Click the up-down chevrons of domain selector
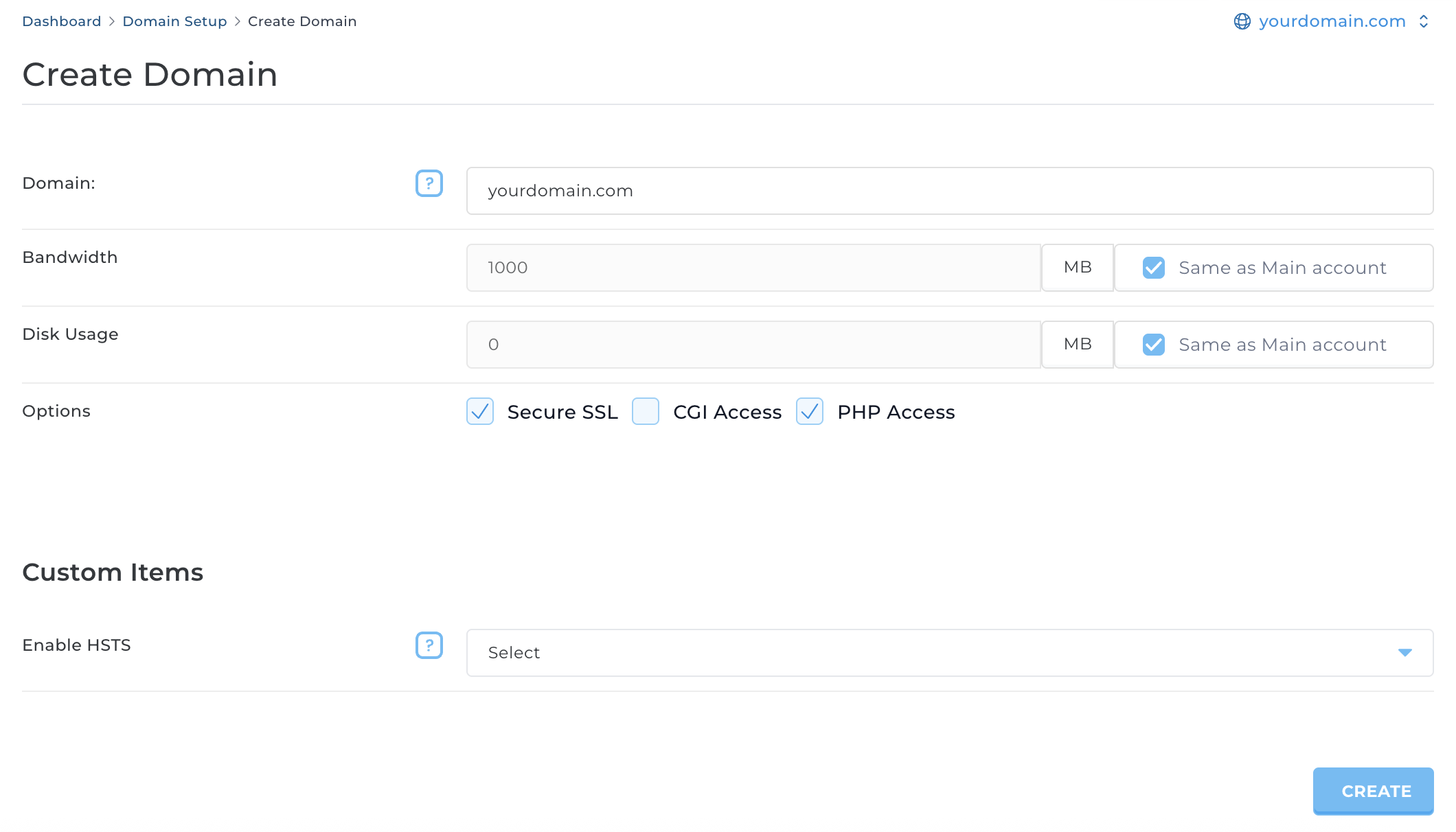This screenshot has width=1456, height=832. (1424, 21)
